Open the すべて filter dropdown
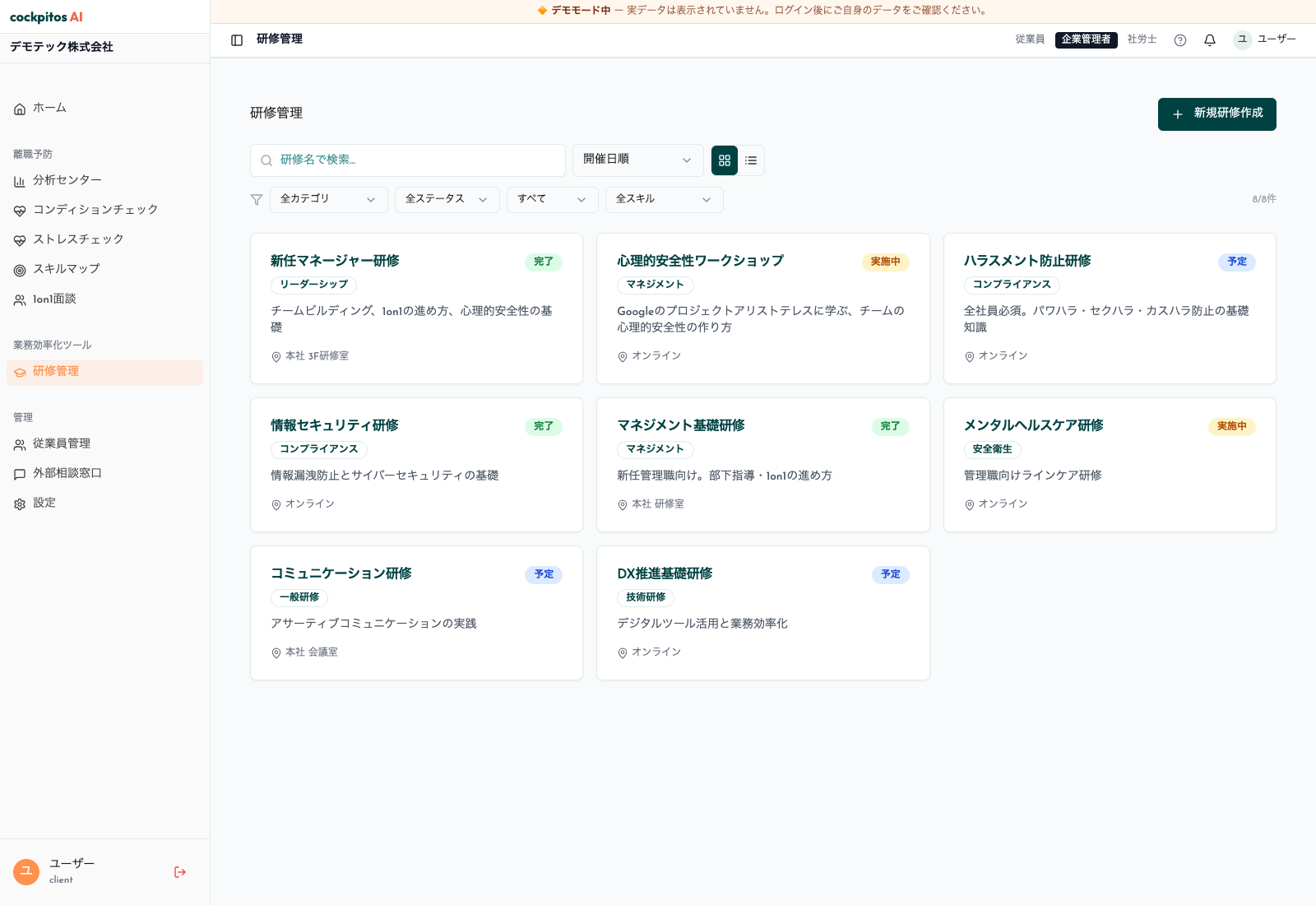1316x905 pixels. 552,199
